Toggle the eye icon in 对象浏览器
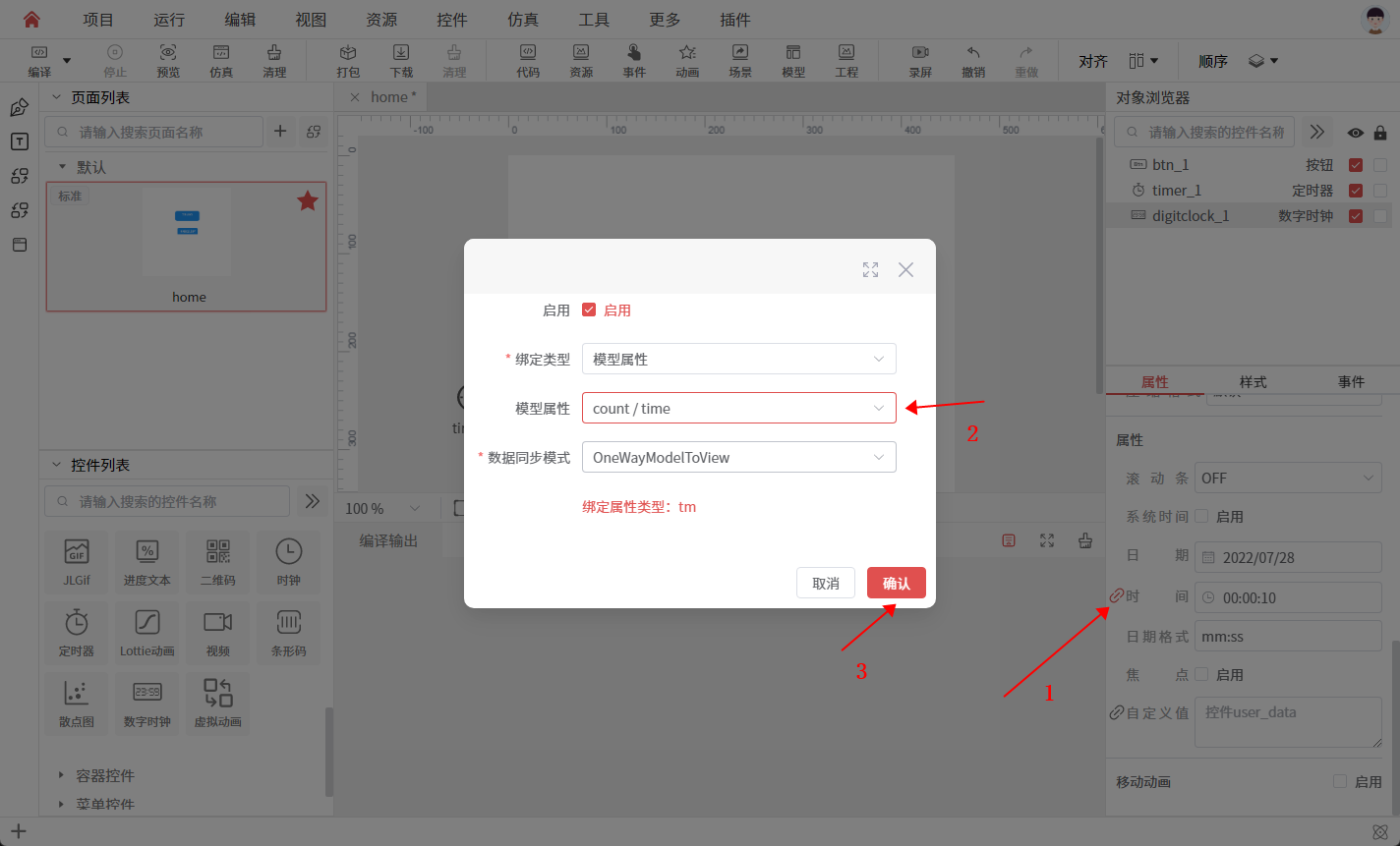The height and width of the screenshot is (846, 1400). pos(1356,133)
